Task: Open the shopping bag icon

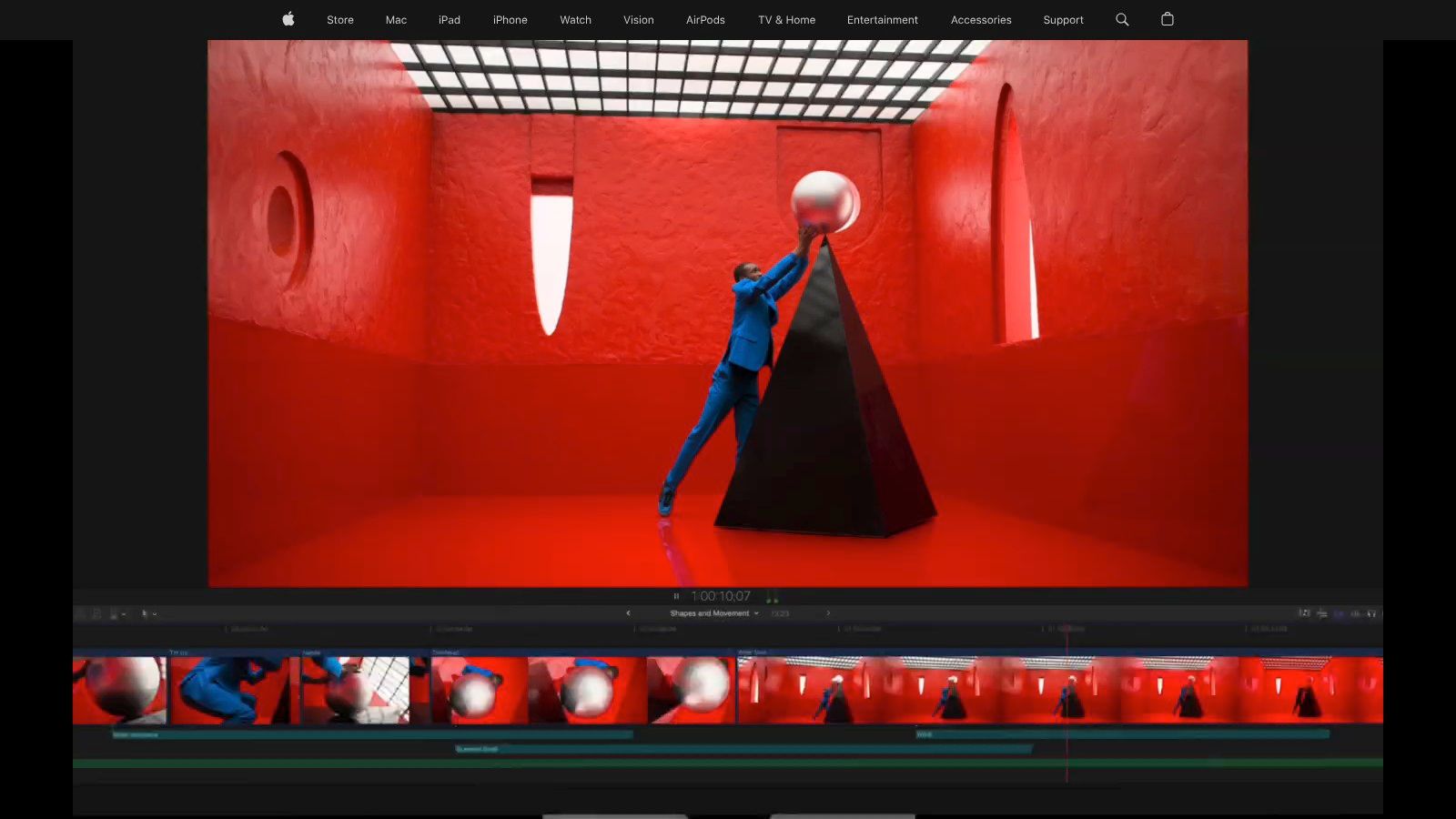Action: [x=1168, y=19]
